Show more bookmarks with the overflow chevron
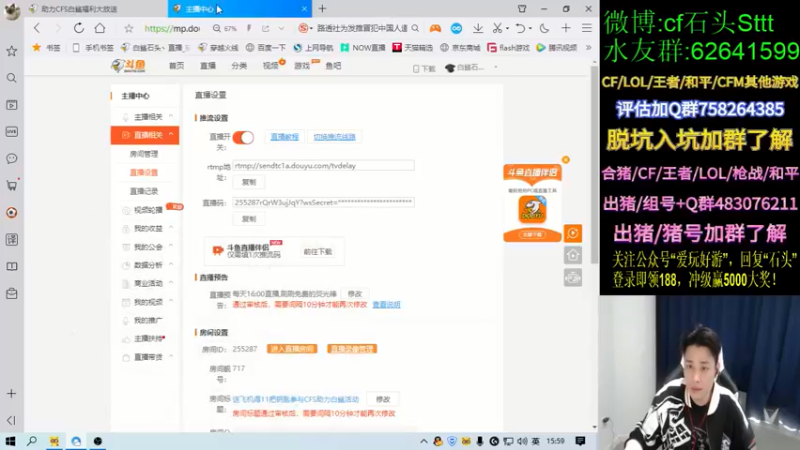 point(588,47)
